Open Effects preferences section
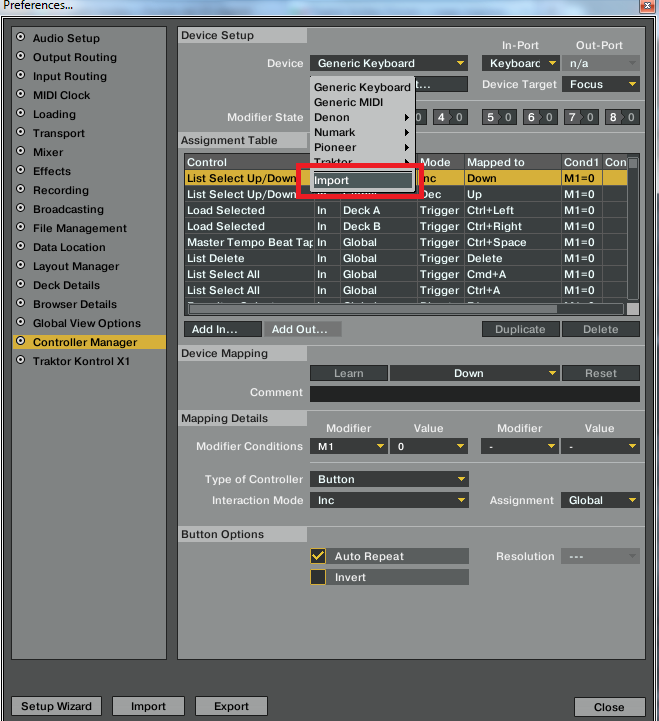Image resolution: width=659 pixels, height=721 pixels. click(x=52, y=171)
